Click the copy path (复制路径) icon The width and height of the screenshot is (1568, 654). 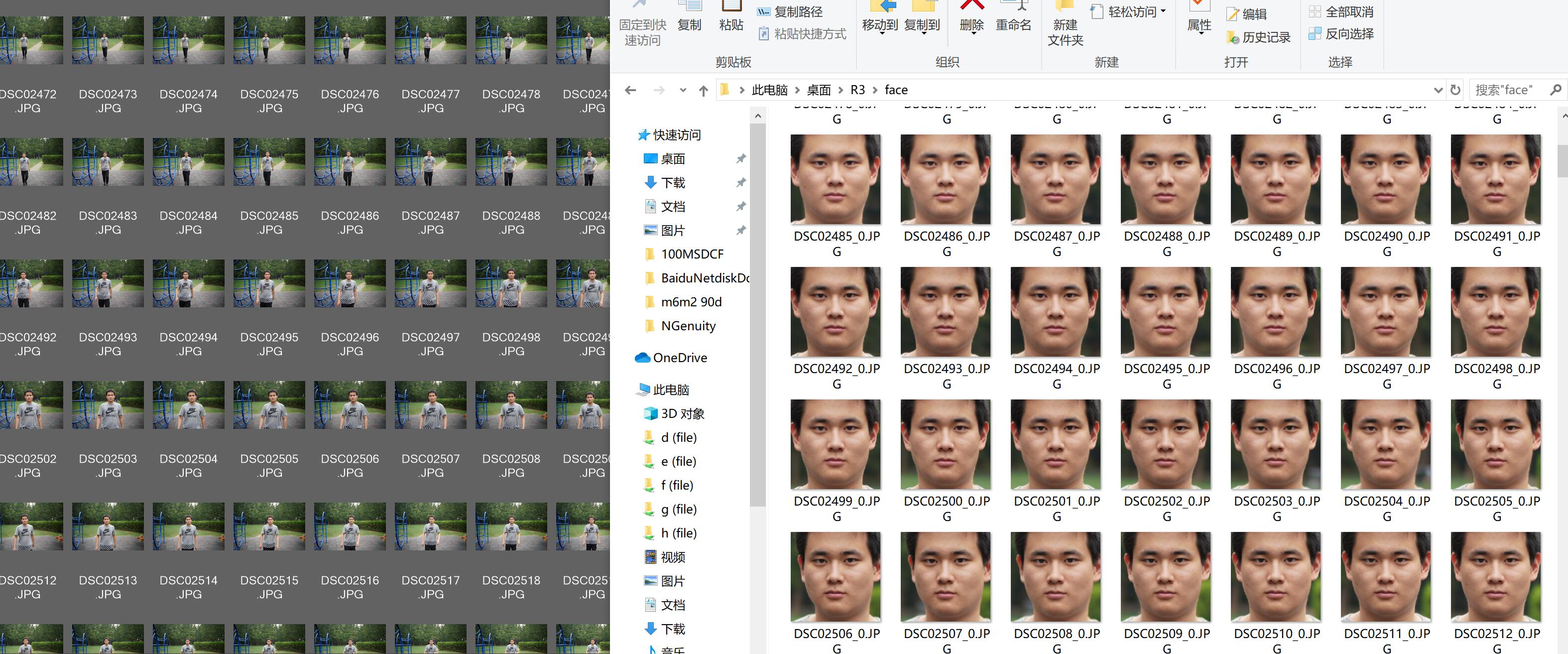pyautogui.click(x=763, y=12)
